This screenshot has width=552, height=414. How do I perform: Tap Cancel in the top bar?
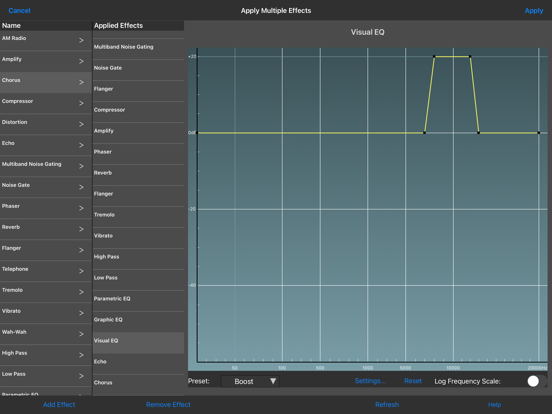pyautogui.click(x=19, y=11)
